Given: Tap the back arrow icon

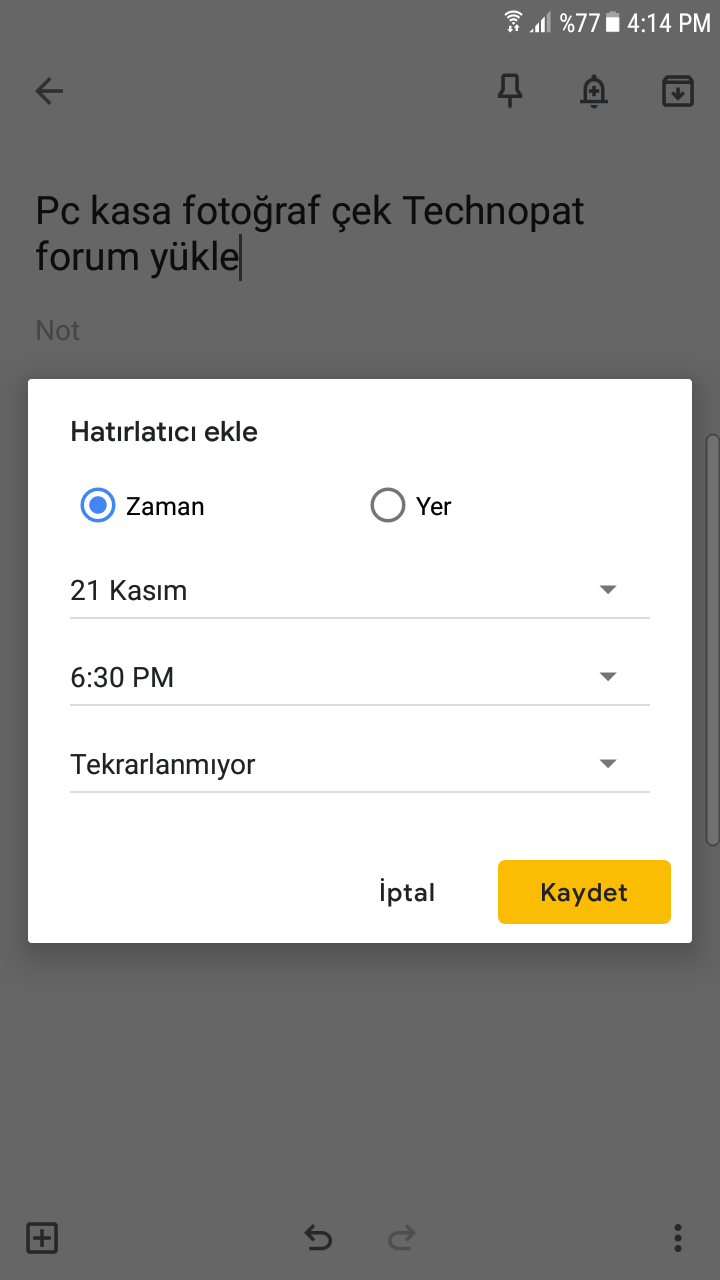Looking at the screenshot, I should coord(49,92).
